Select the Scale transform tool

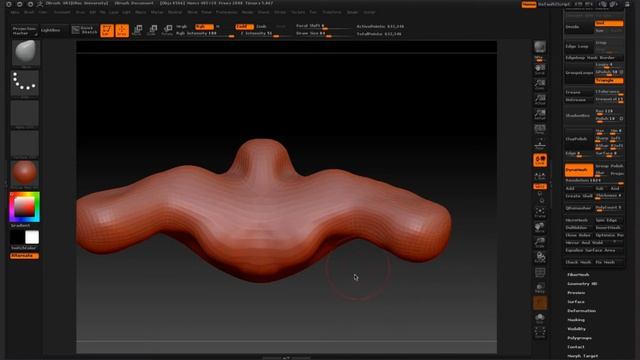(152, 31)
